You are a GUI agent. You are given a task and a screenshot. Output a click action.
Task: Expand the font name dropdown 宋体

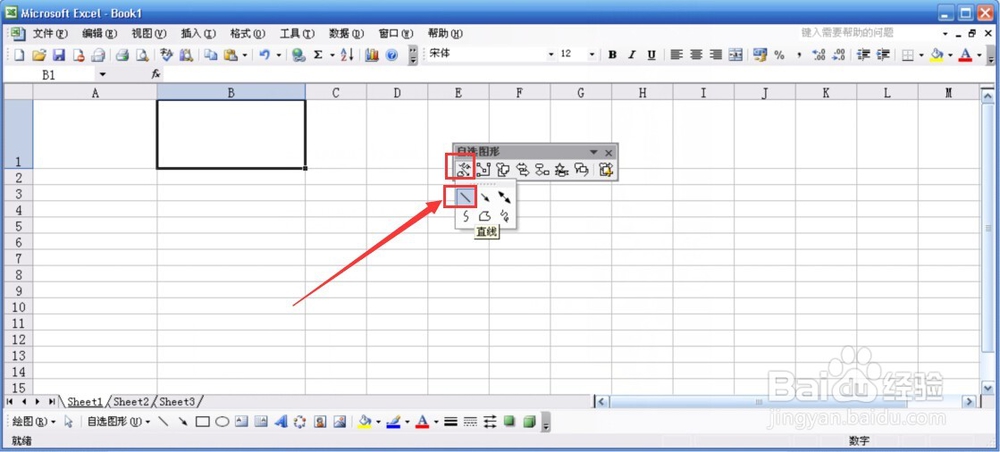(551, 55)
